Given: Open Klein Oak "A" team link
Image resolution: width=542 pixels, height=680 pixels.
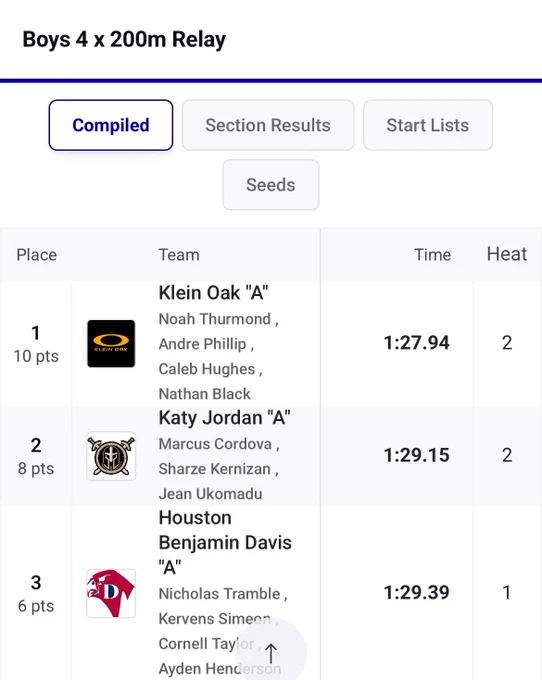Looking at the screenshot, I should tap(213, 293).
